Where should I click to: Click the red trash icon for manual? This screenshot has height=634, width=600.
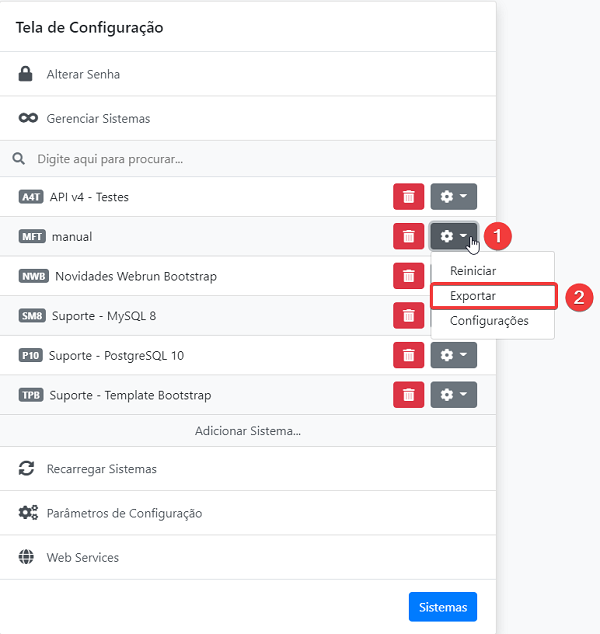(x=408, y=237)
